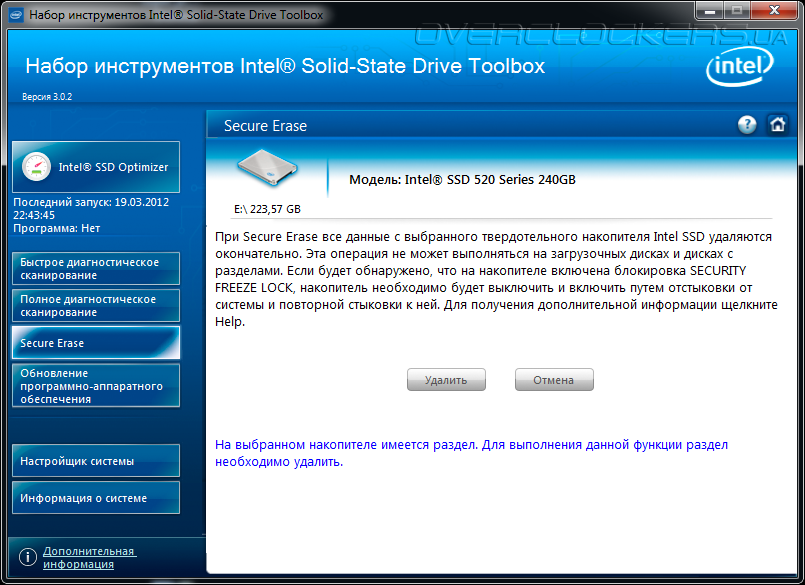Open Дополнительная информация link
Image resolution: width=805 pixels, height=585 pixels.
click(x=89, y=557)
